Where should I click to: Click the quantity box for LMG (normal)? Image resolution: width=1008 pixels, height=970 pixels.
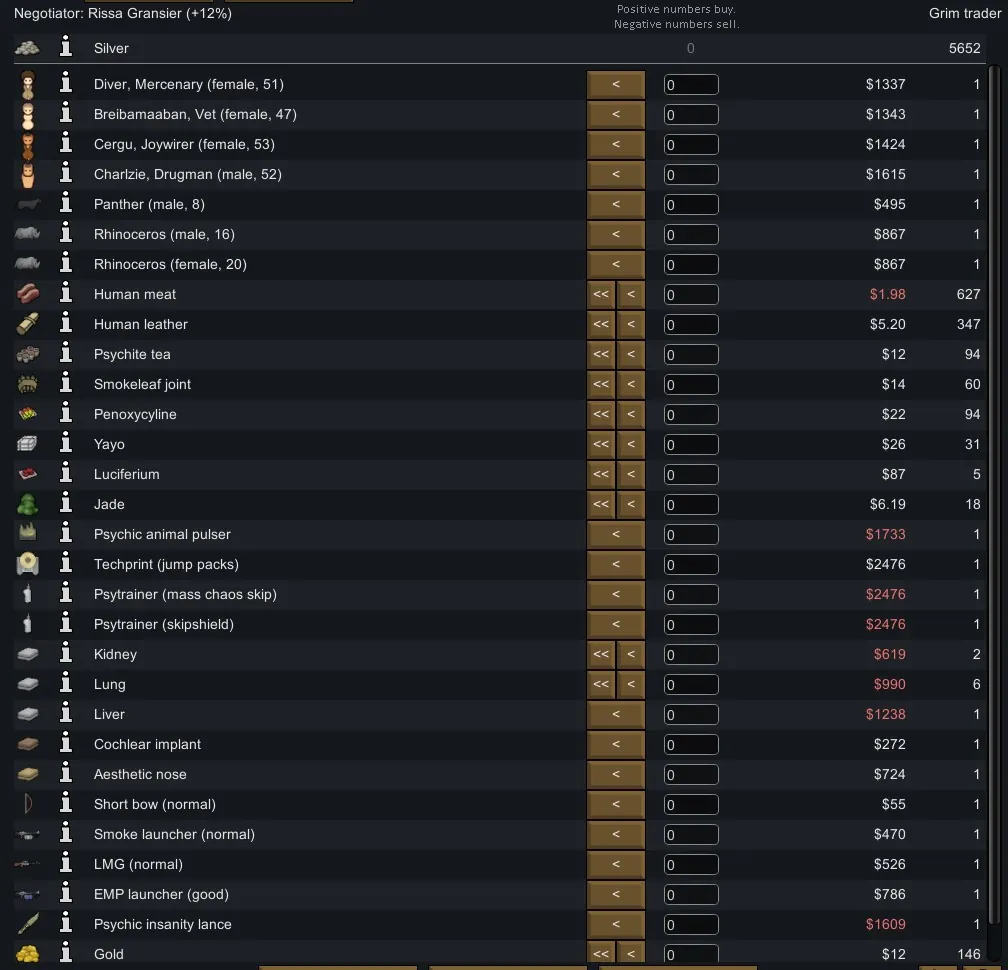click(x=691, y=864)
